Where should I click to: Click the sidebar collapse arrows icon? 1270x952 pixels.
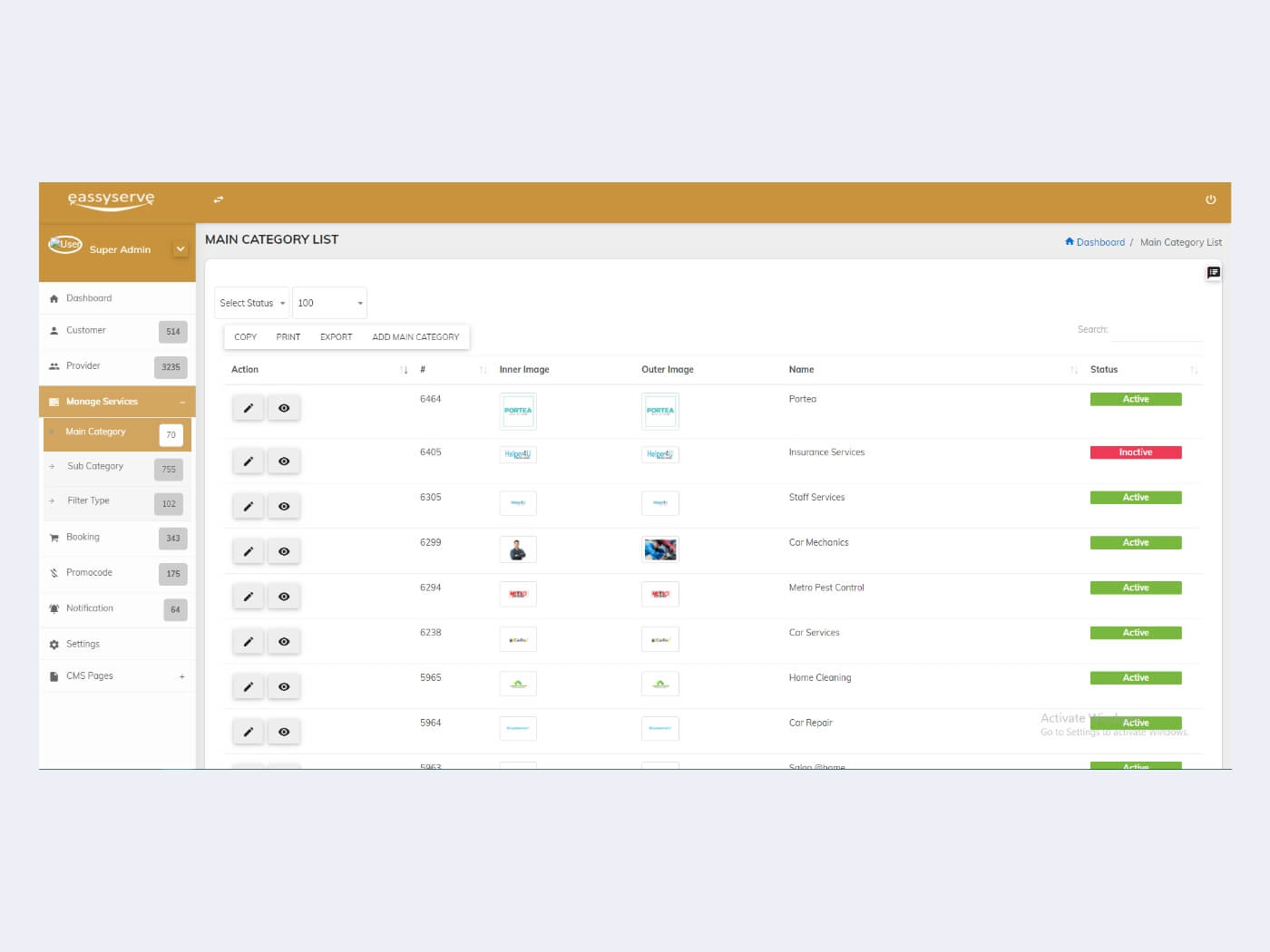218,199
